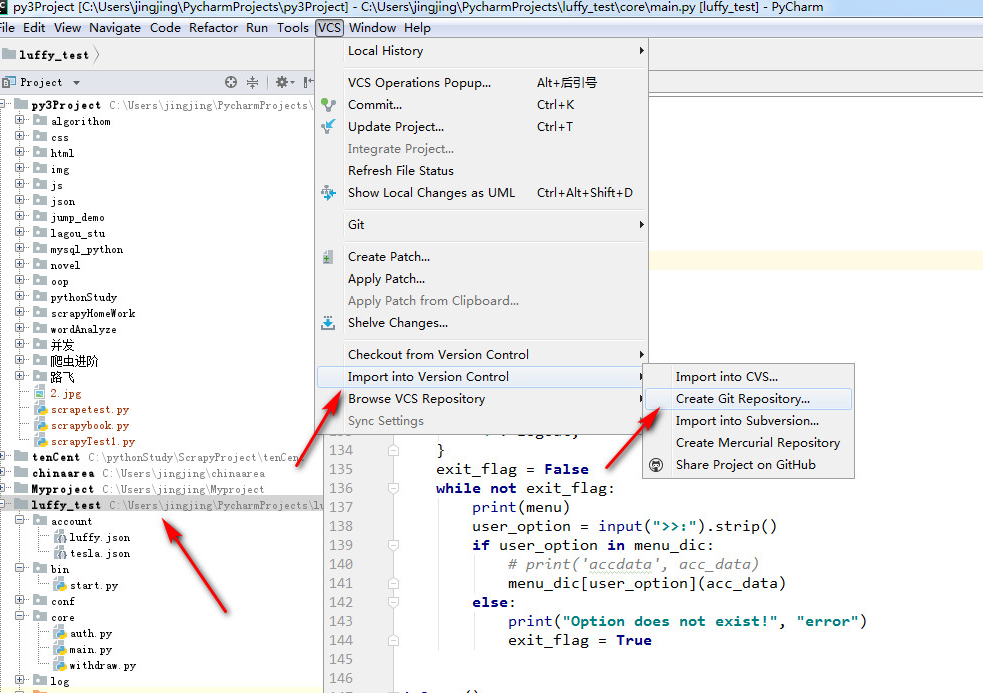
Task: Toggle code fold marker on line 142
Action: (x=393, y=602)
